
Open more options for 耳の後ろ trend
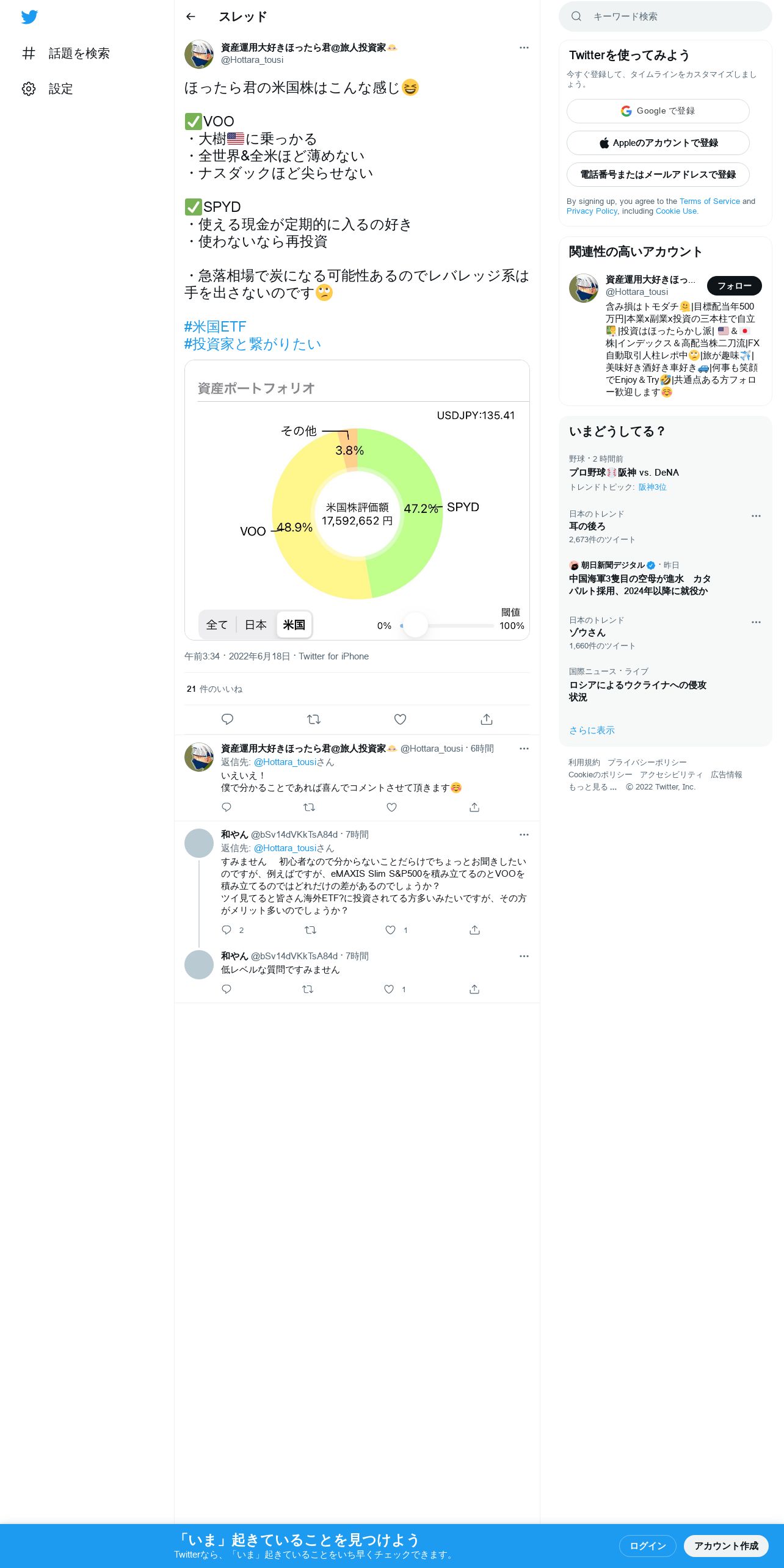click(756, 516)
